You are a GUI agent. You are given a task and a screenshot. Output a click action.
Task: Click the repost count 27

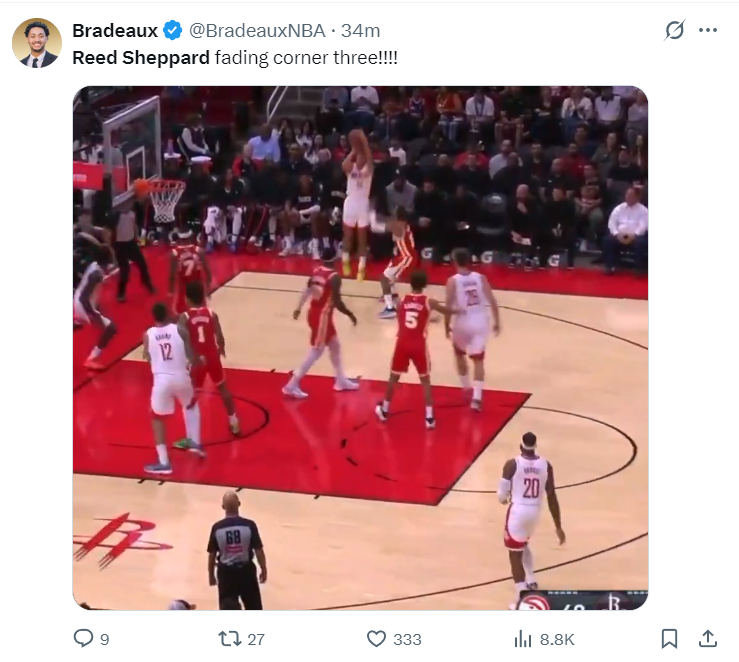(x=256, y=639)
